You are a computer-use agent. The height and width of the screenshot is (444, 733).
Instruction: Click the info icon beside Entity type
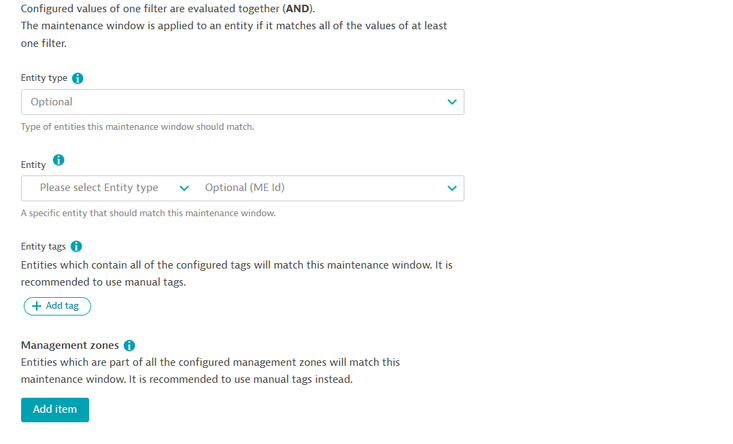pyautogui.click(x=78, y=78)
